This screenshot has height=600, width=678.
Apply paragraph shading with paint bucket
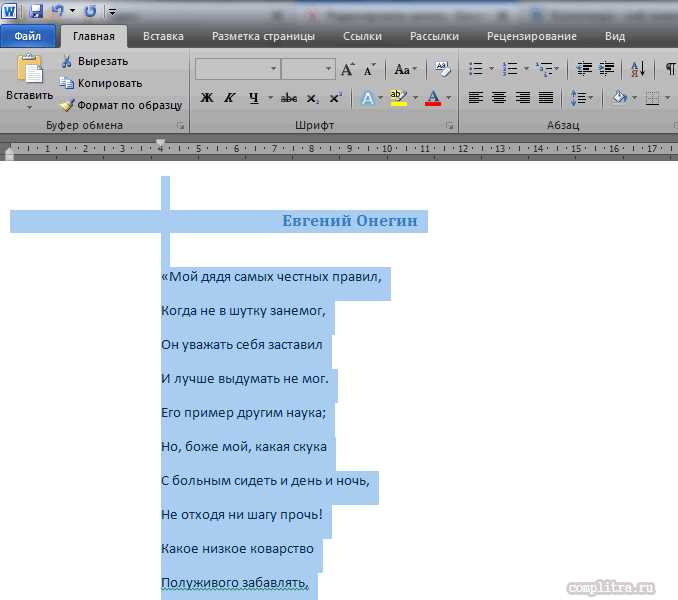[619, 97]
